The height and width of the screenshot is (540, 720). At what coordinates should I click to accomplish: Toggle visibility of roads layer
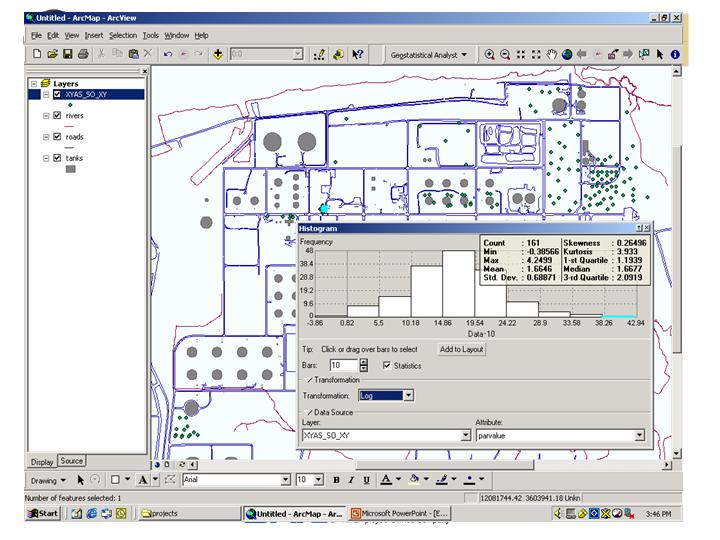[57, 136]
